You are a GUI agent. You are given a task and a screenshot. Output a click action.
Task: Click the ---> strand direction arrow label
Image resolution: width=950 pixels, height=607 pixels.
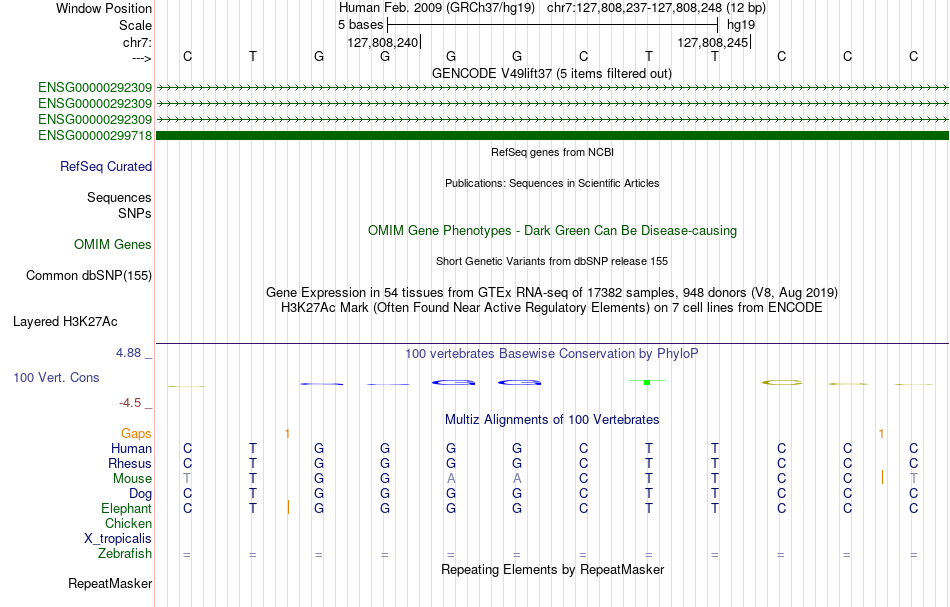point(141,58)
